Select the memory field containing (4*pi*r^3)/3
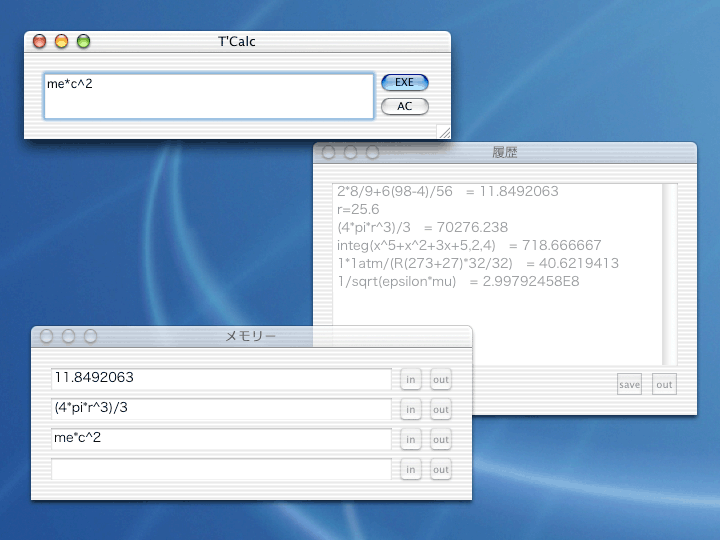The width and height of the screenshot is (720, 540). coord(221,409)
